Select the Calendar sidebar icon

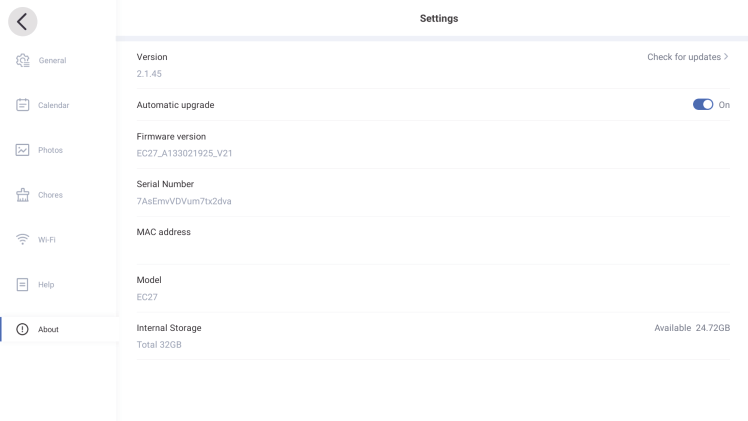pyautogui.click(x=23, y=105)
